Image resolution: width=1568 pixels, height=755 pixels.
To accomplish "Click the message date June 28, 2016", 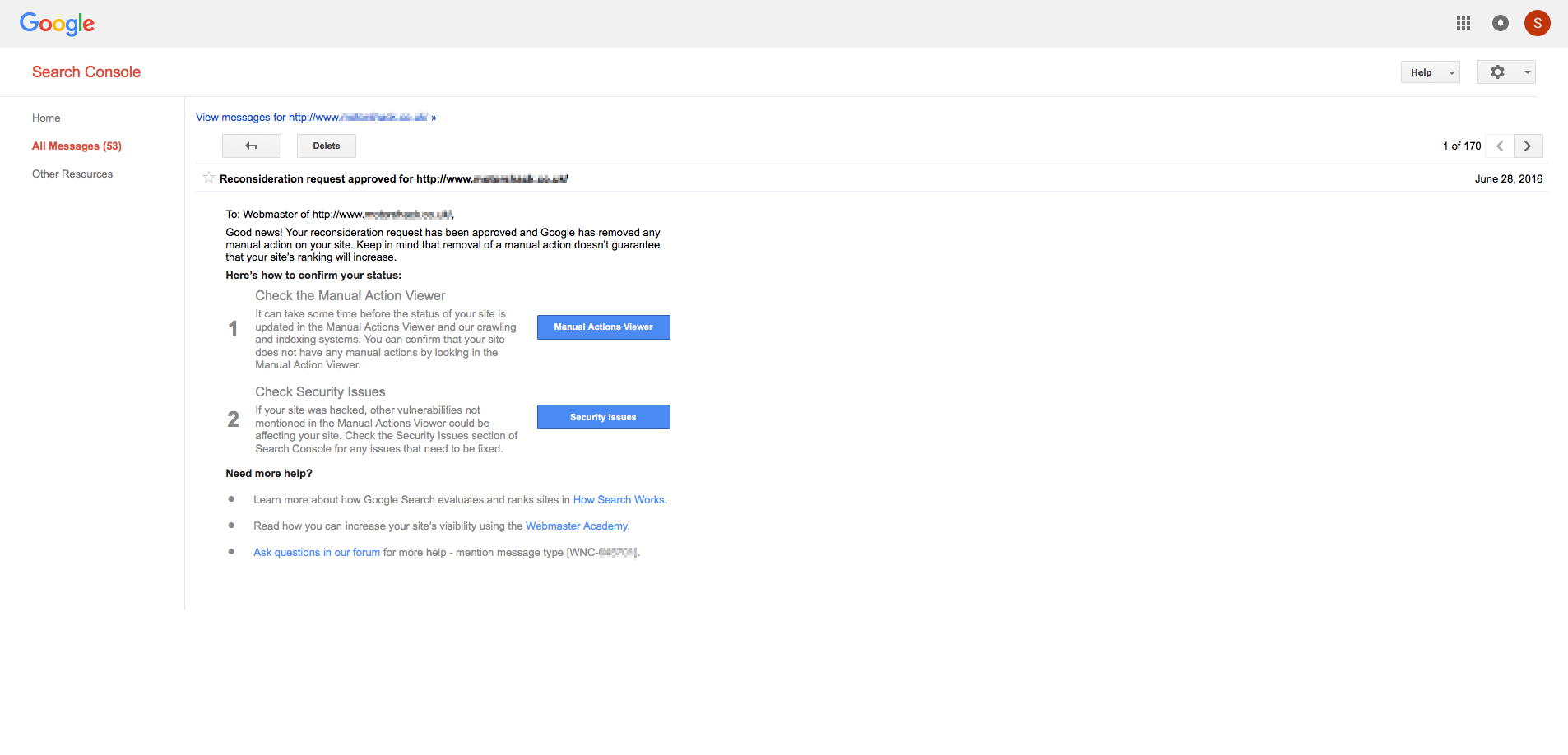I will point(1509,178).
